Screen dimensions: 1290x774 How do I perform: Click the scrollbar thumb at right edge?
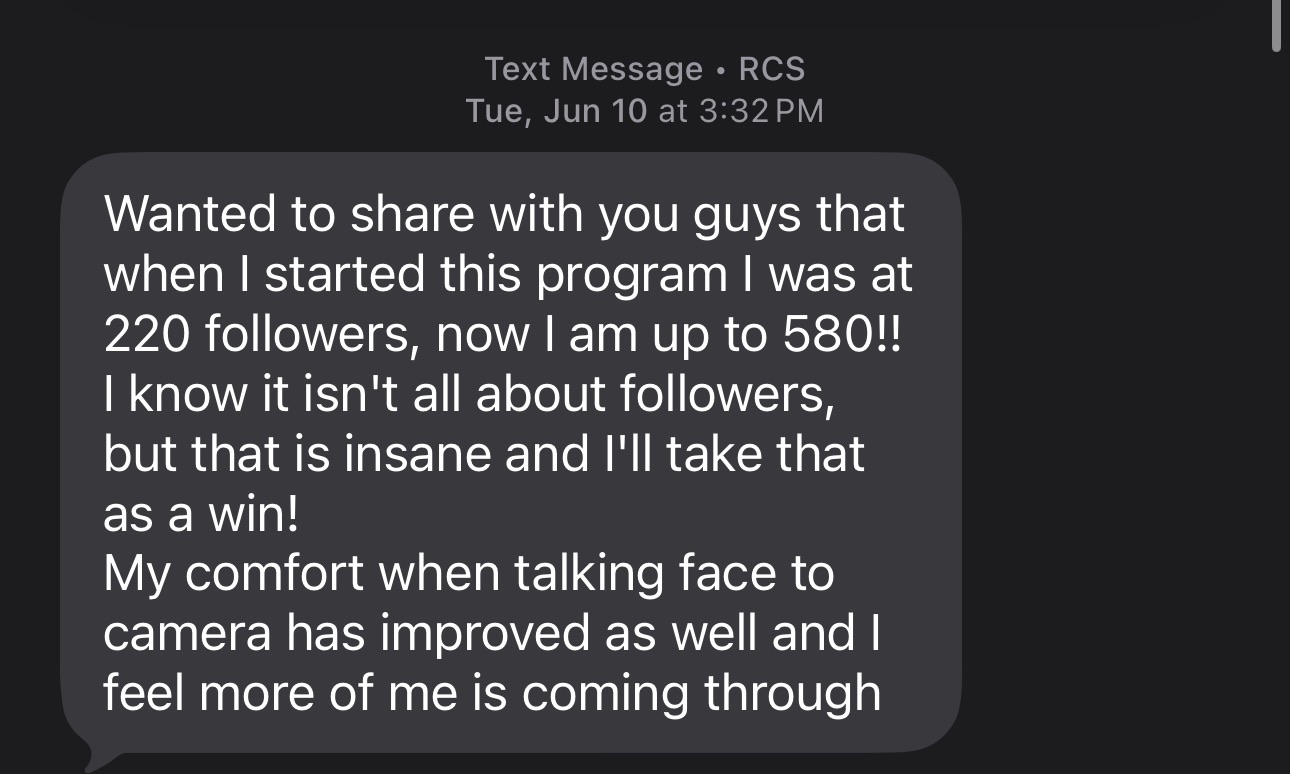[x=1275, y=25]
